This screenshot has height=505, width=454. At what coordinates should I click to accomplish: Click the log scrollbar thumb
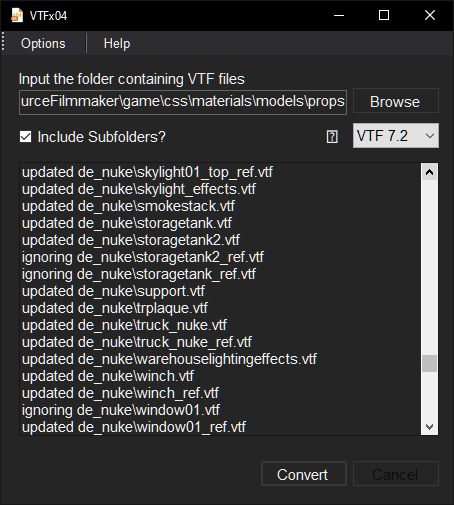point(429,363)
